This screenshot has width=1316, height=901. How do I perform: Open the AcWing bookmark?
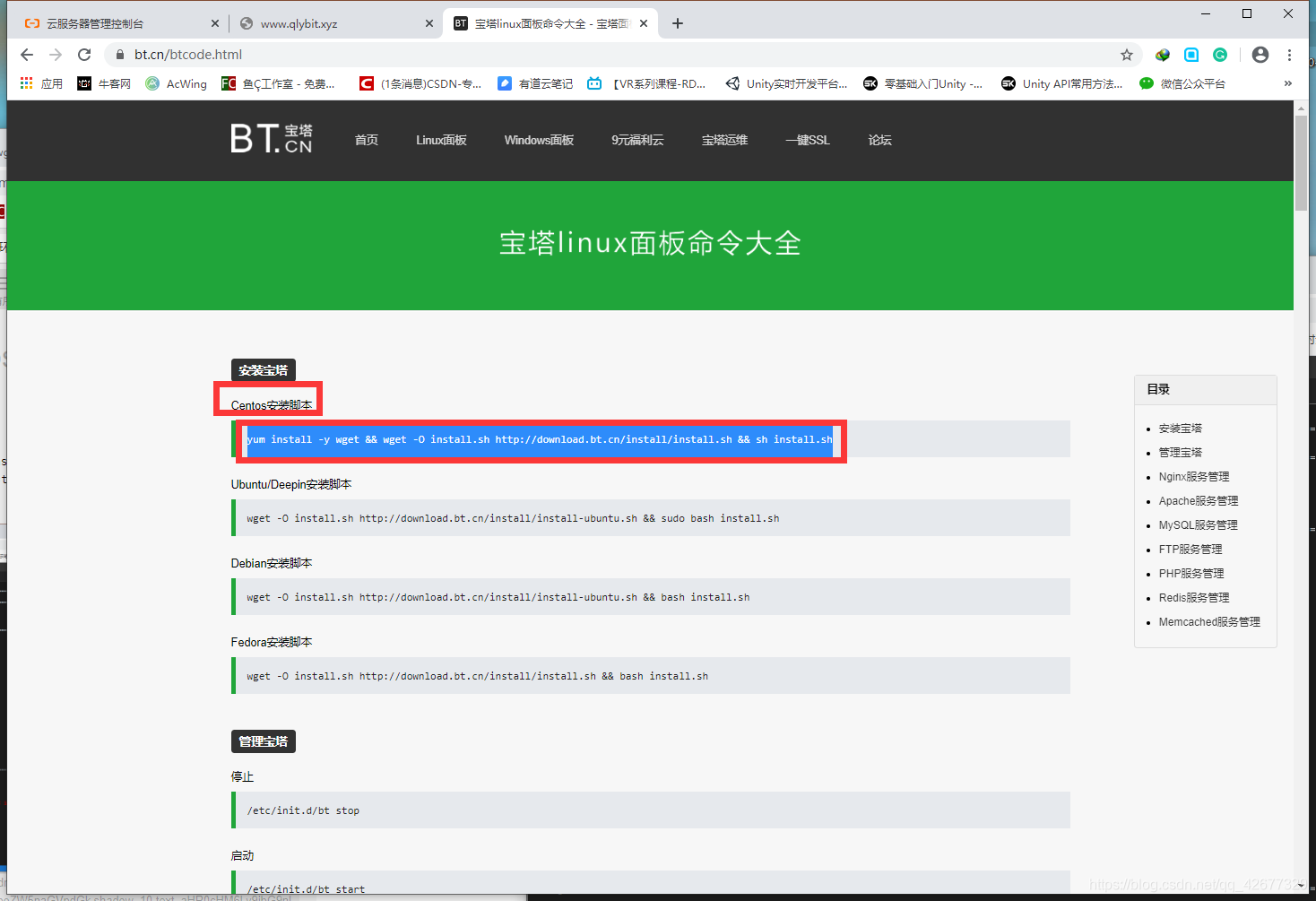point(177,83)
